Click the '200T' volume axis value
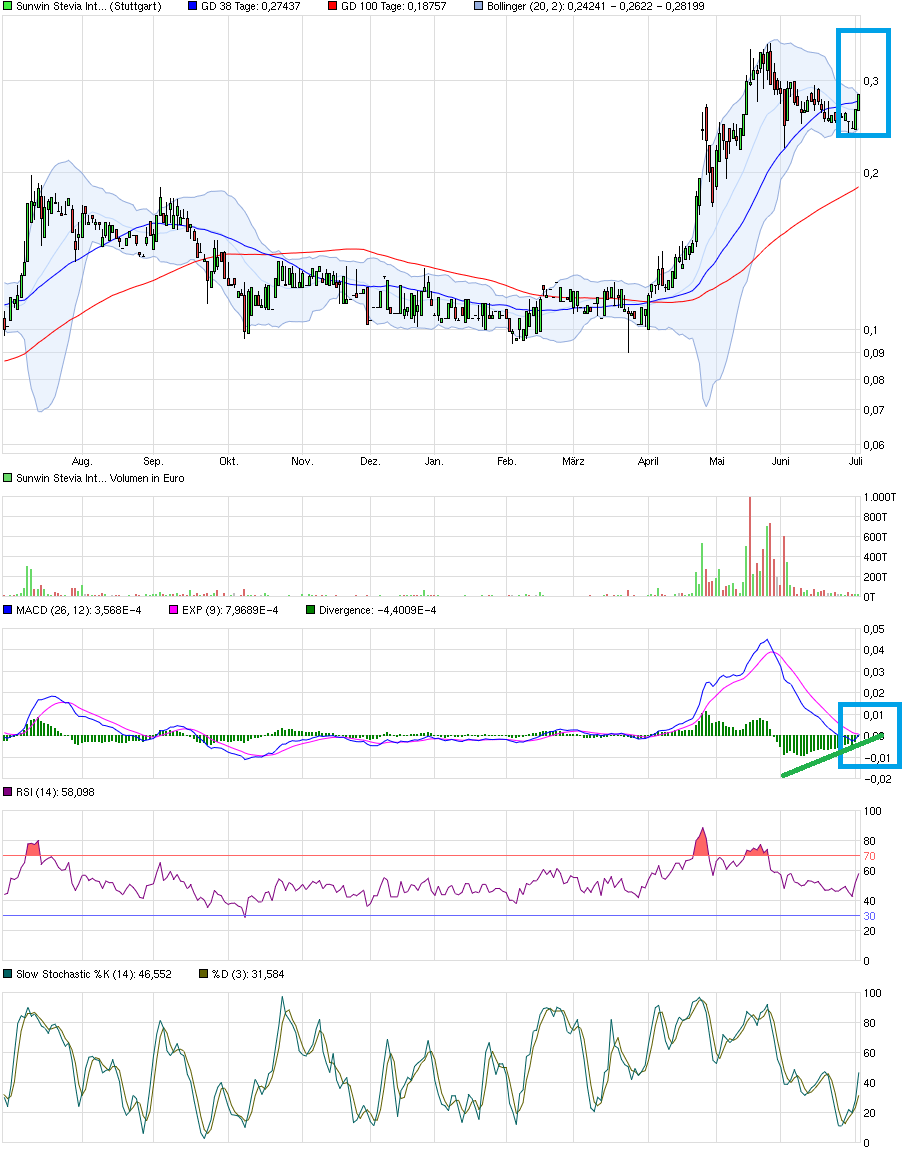This screenshot has height=1153, width=907. click(x=875, y=576)
